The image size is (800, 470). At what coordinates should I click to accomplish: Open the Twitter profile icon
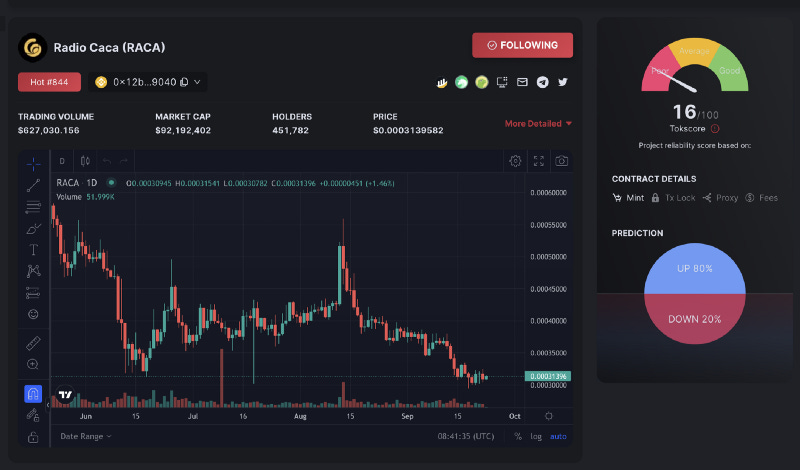pyautogui.click(x=563, y=82)
